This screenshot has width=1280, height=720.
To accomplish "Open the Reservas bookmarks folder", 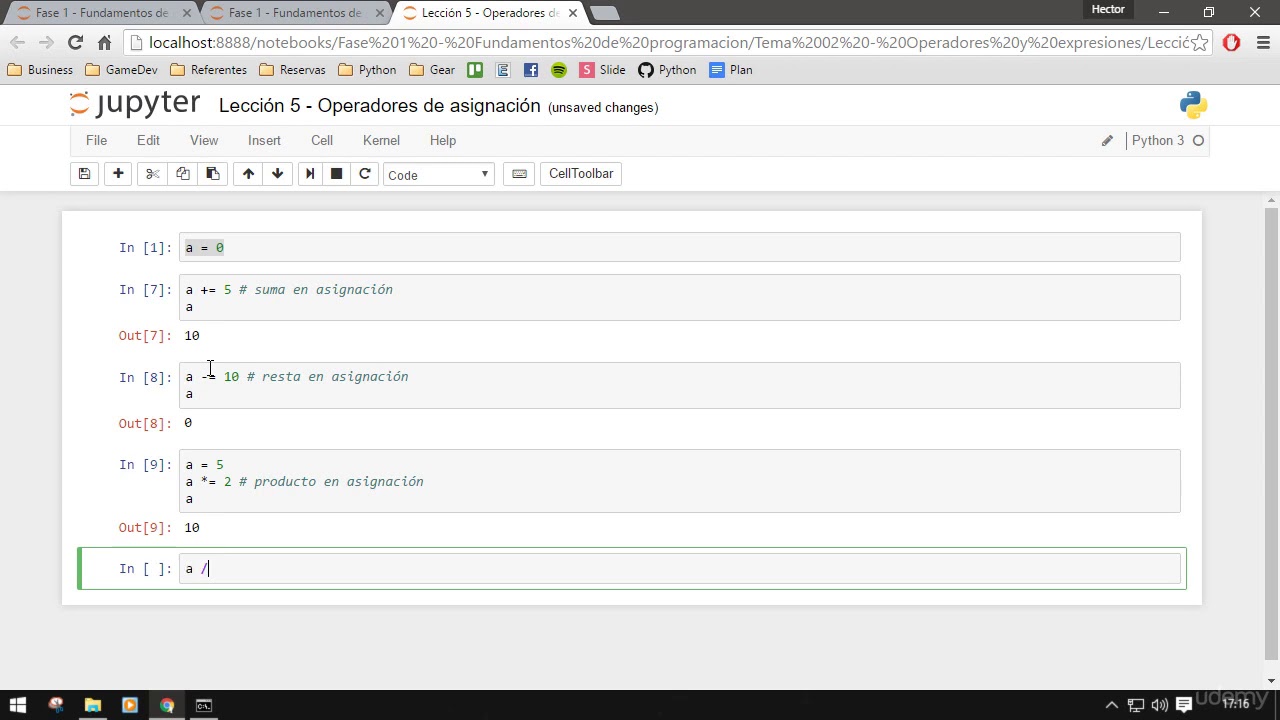I will coord(292,70).
